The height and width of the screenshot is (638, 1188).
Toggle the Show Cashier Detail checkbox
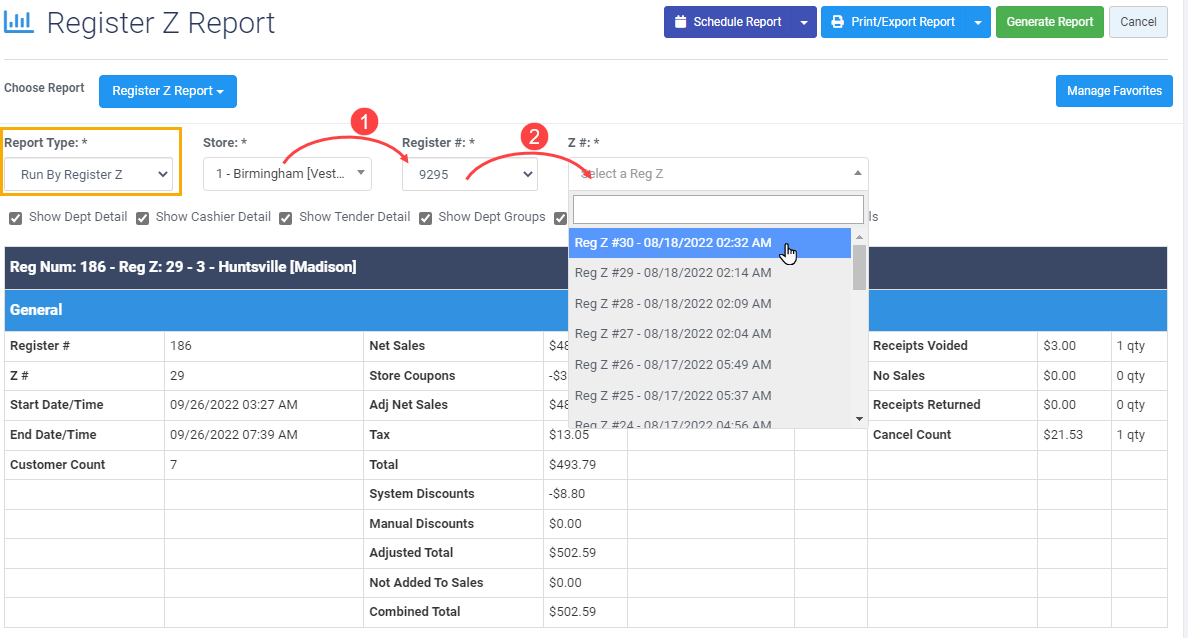tap(142, 218)
